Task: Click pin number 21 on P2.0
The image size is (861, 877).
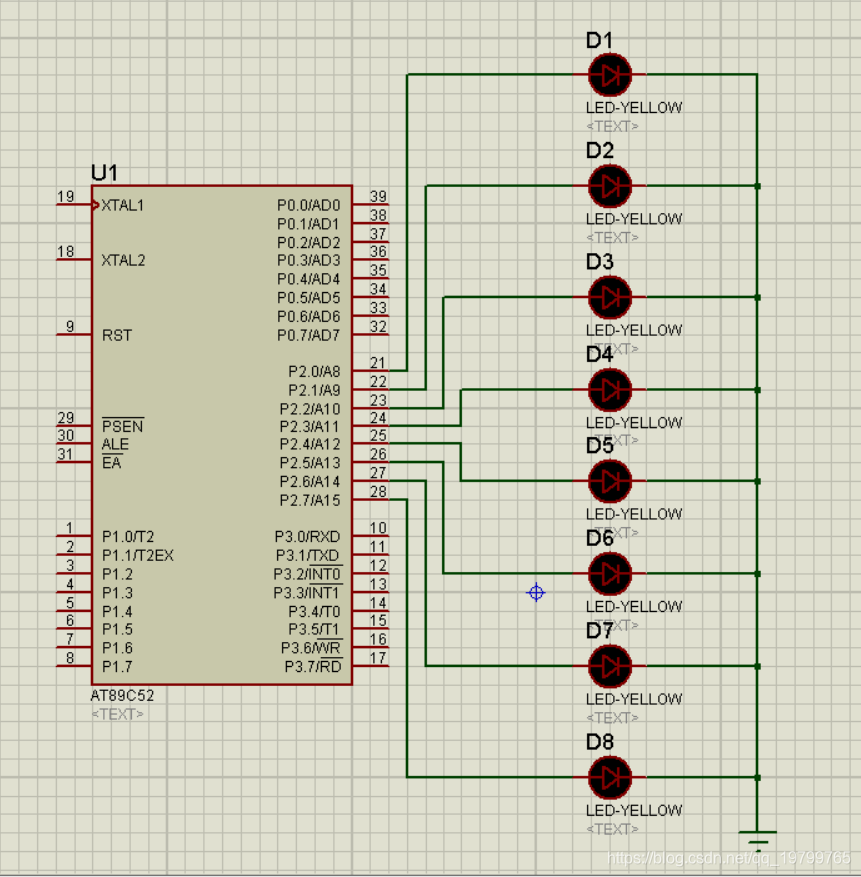Action: (378, 362)
